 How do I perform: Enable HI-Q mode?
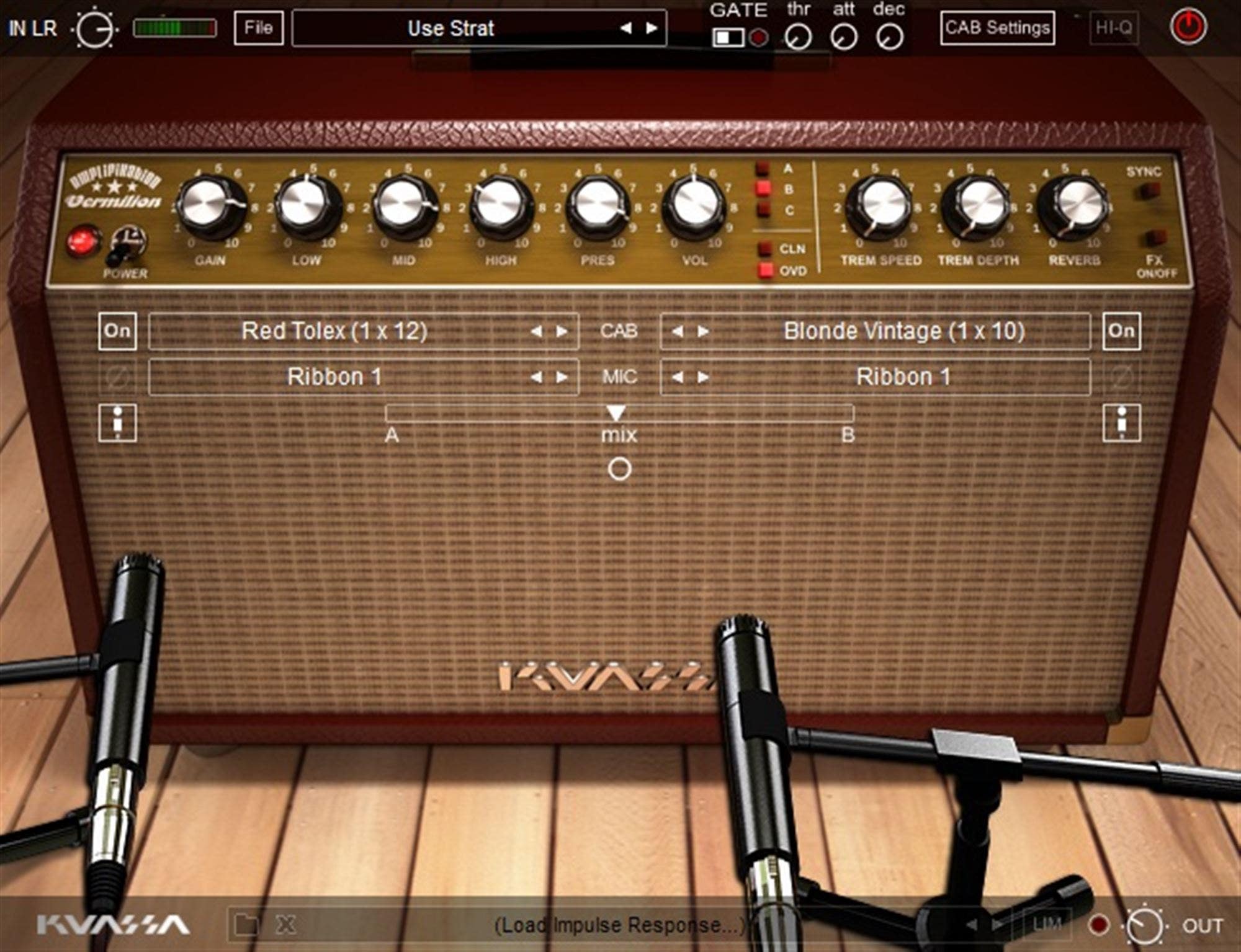pos(1114,28)
